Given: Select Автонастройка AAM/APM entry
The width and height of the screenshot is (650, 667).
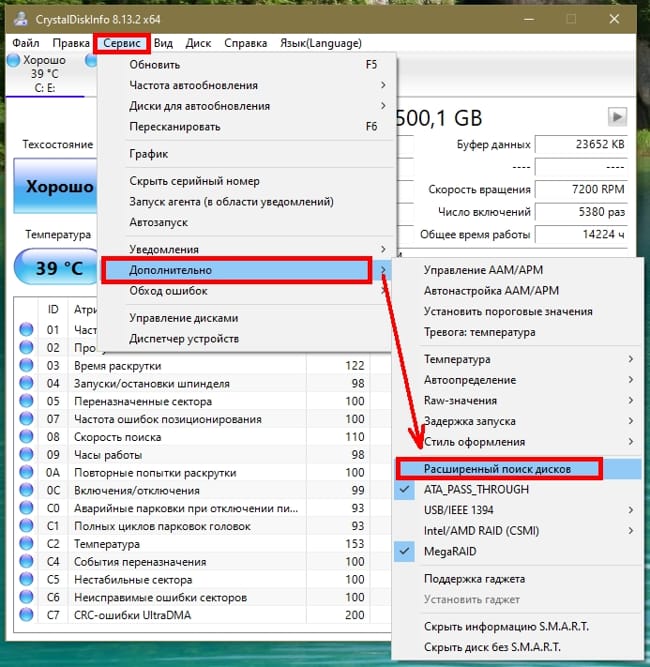Looking at the screenshot, I should click(x=517, y=291).
